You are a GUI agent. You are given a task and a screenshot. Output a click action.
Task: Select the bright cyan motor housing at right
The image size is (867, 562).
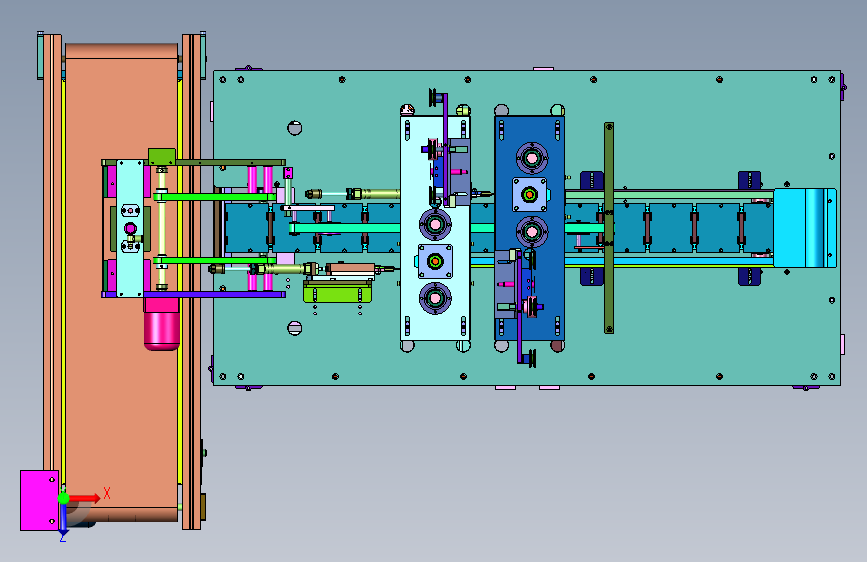[x=805, y=228]
